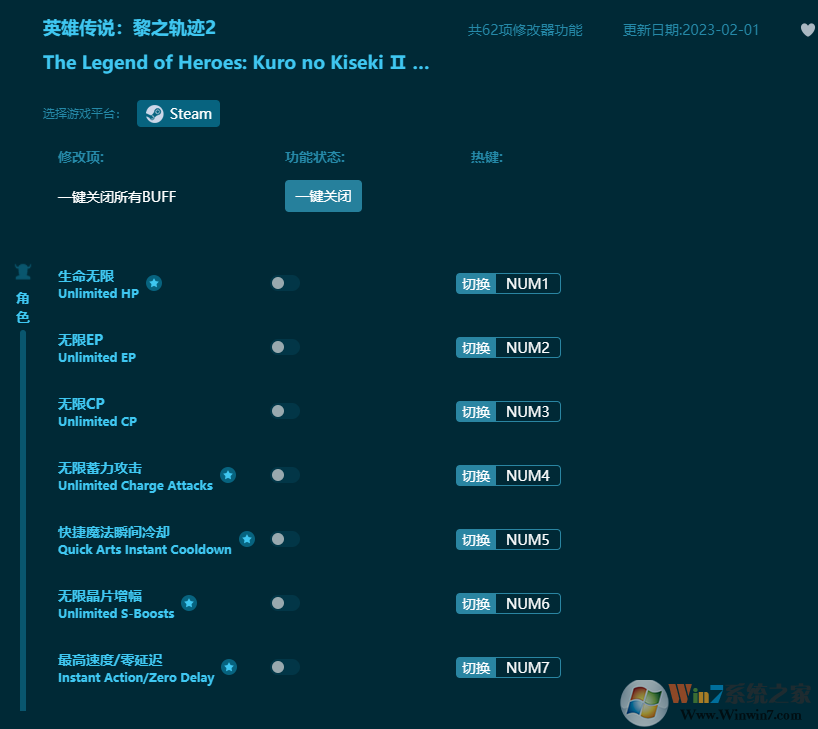Screen dimensions: 818x729
Task: Enable the Unlimited HP toggle
Action: (x=285, y=283)
